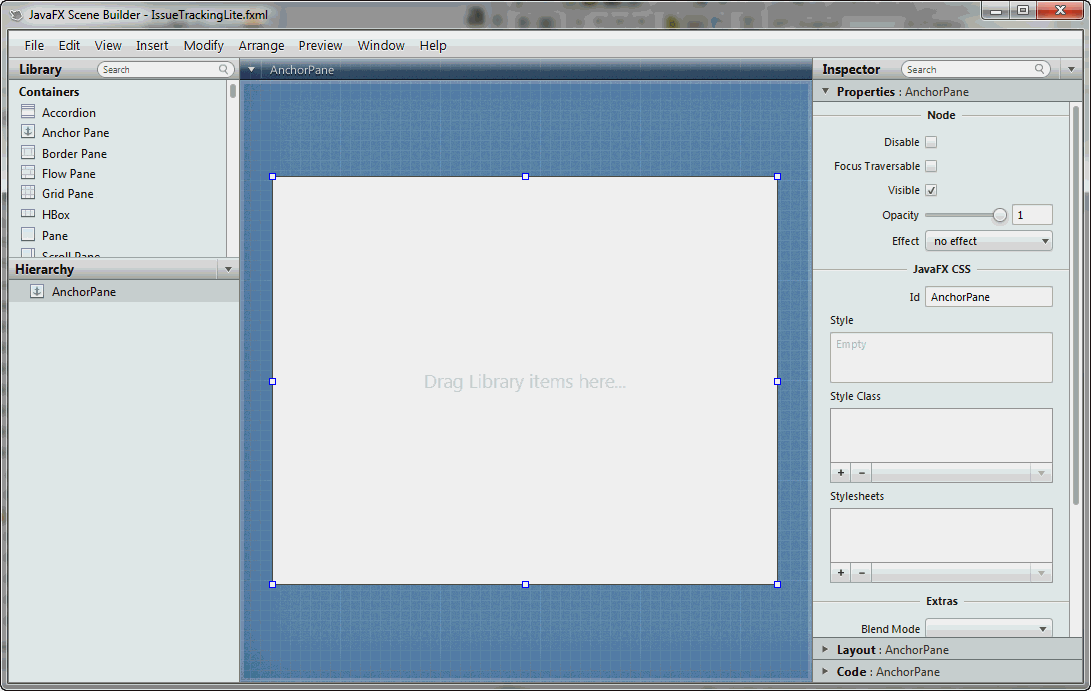The height and width of the screenshot is (691, 1091).
Task: Click the Inspector search magnifier icon
Action: (1040, 69)
